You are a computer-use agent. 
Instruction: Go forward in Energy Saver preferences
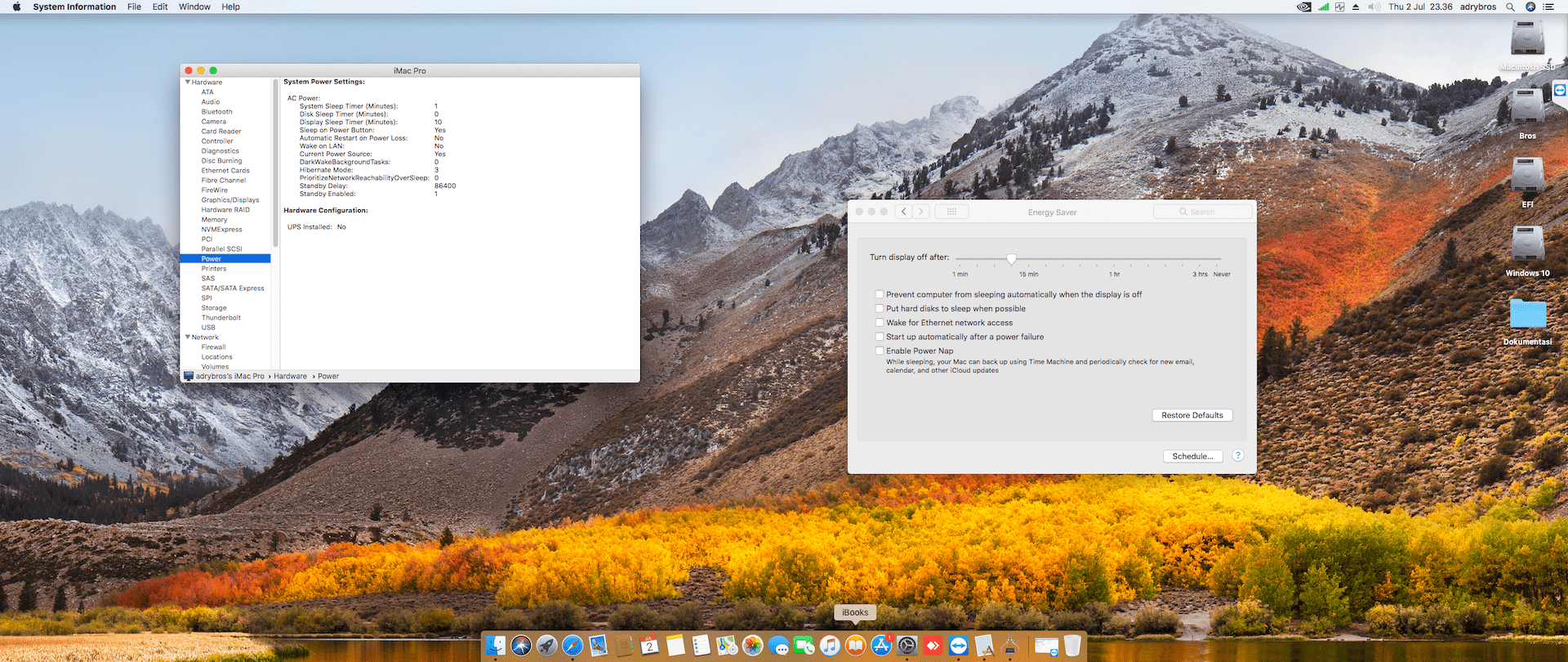(x=921, y=212)
